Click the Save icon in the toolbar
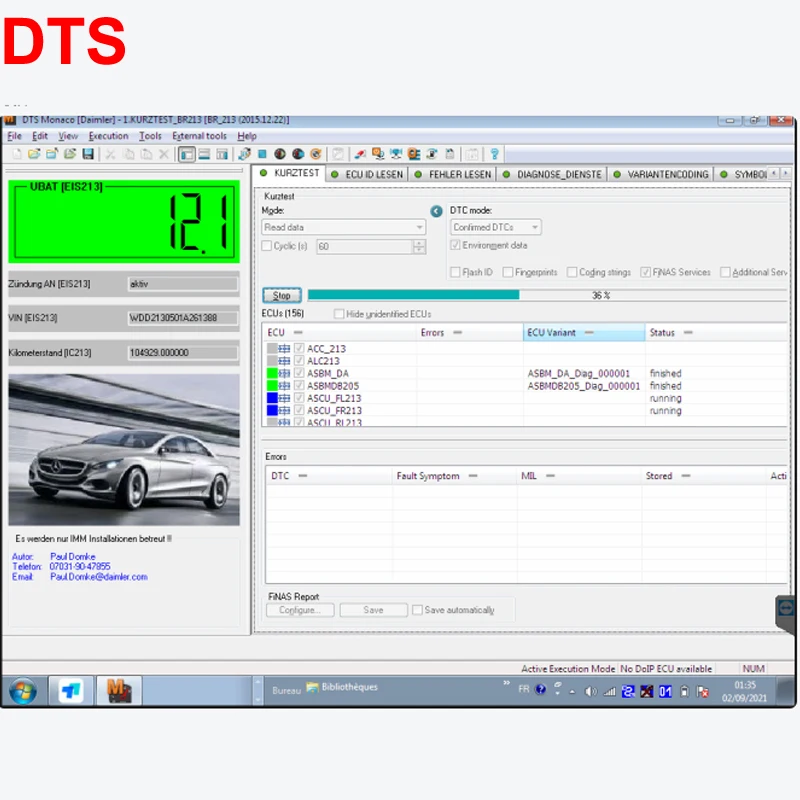Image resolution: width=800 pixels, height=800 pixels. pyautogui.click(x=88, y=154)
